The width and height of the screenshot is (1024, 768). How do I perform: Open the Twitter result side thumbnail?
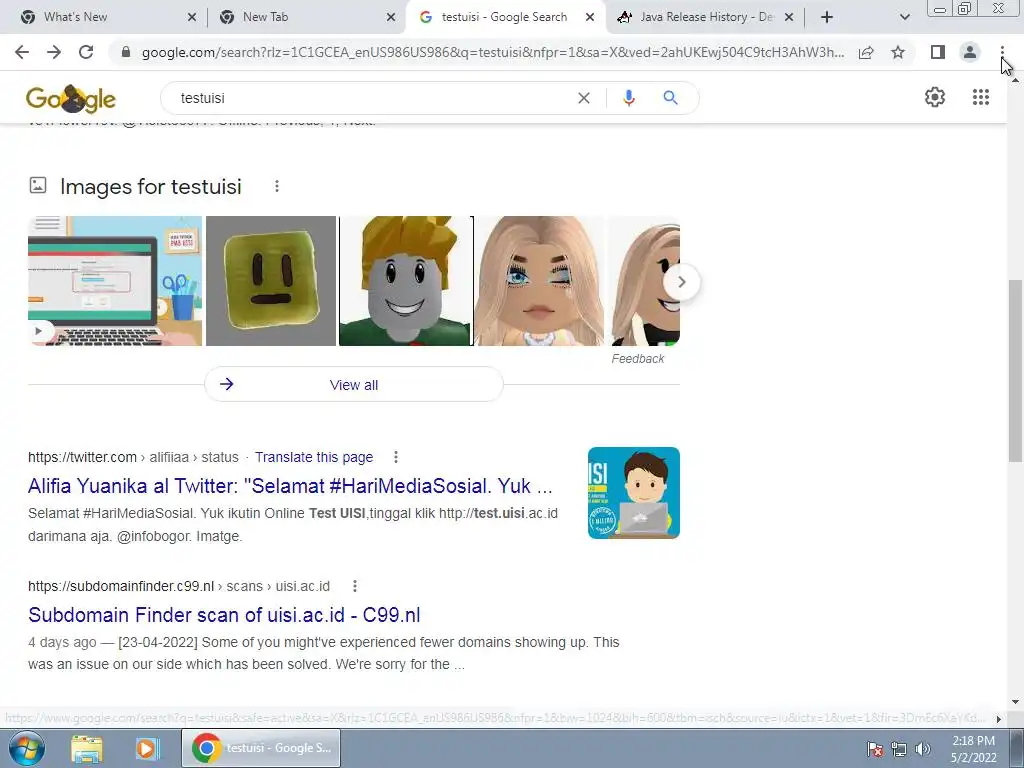pos(633,493)
